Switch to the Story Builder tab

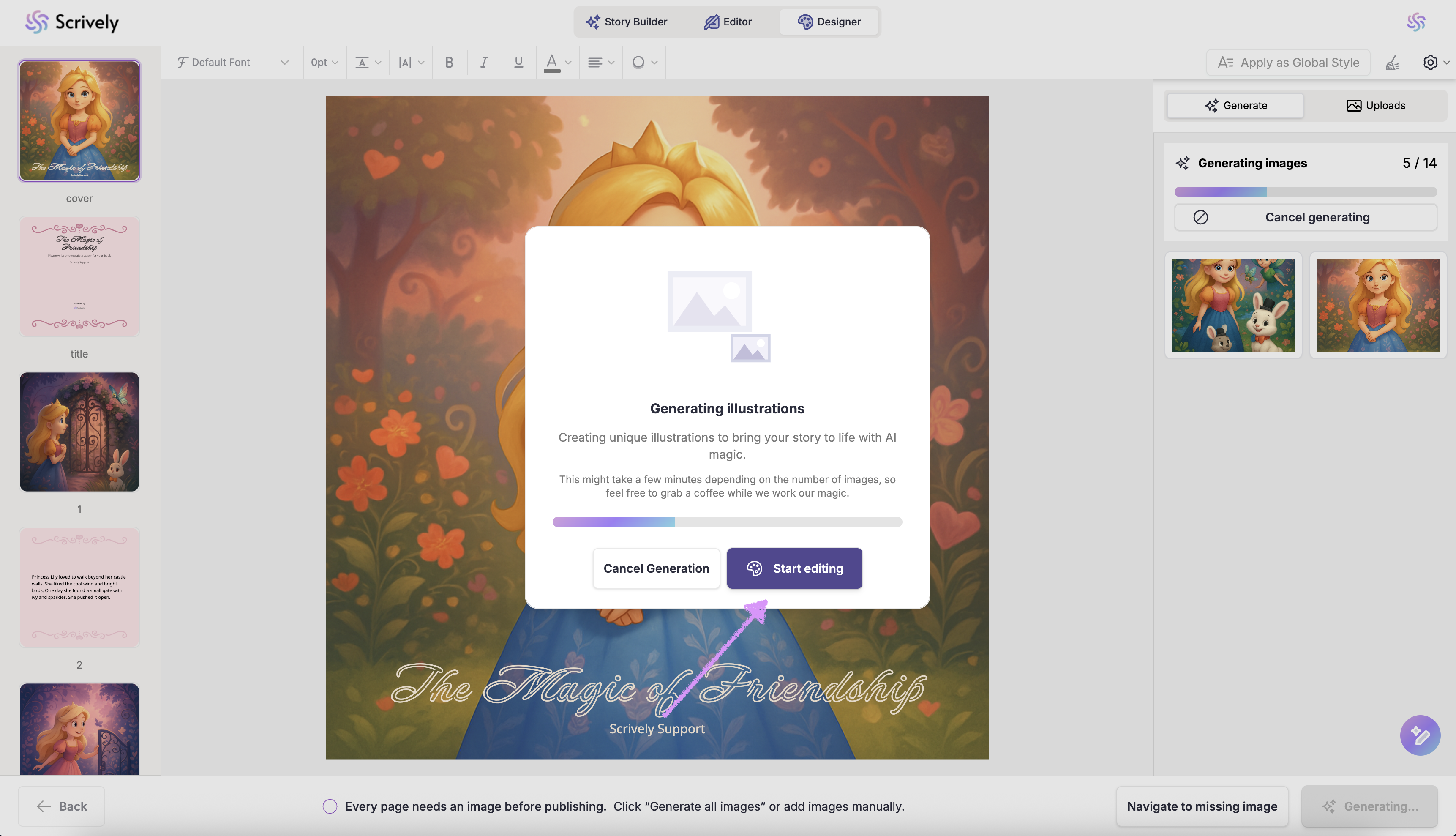pos(626,22)
